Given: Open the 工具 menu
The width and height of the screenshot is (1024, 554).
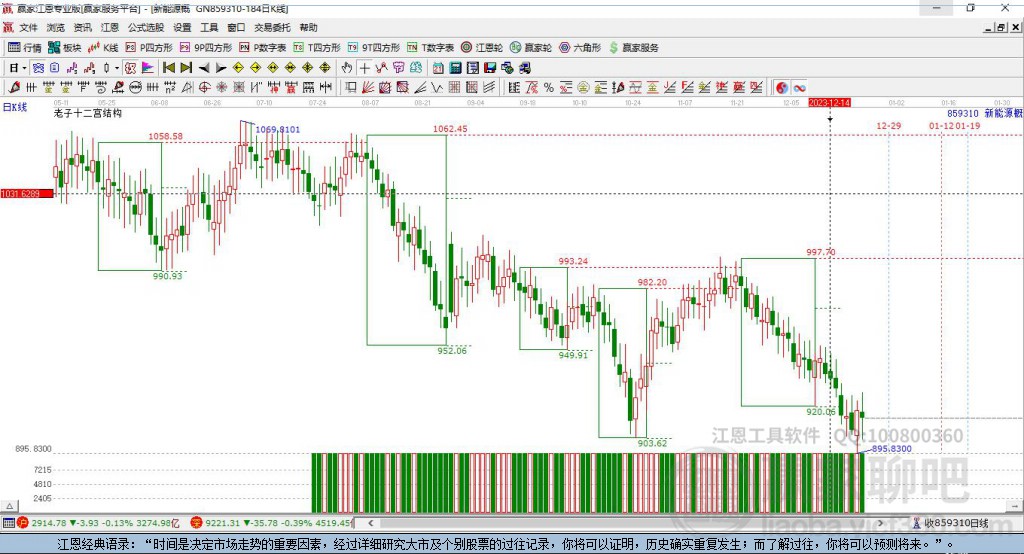Looking at the screenshot, I should (209, 27).
